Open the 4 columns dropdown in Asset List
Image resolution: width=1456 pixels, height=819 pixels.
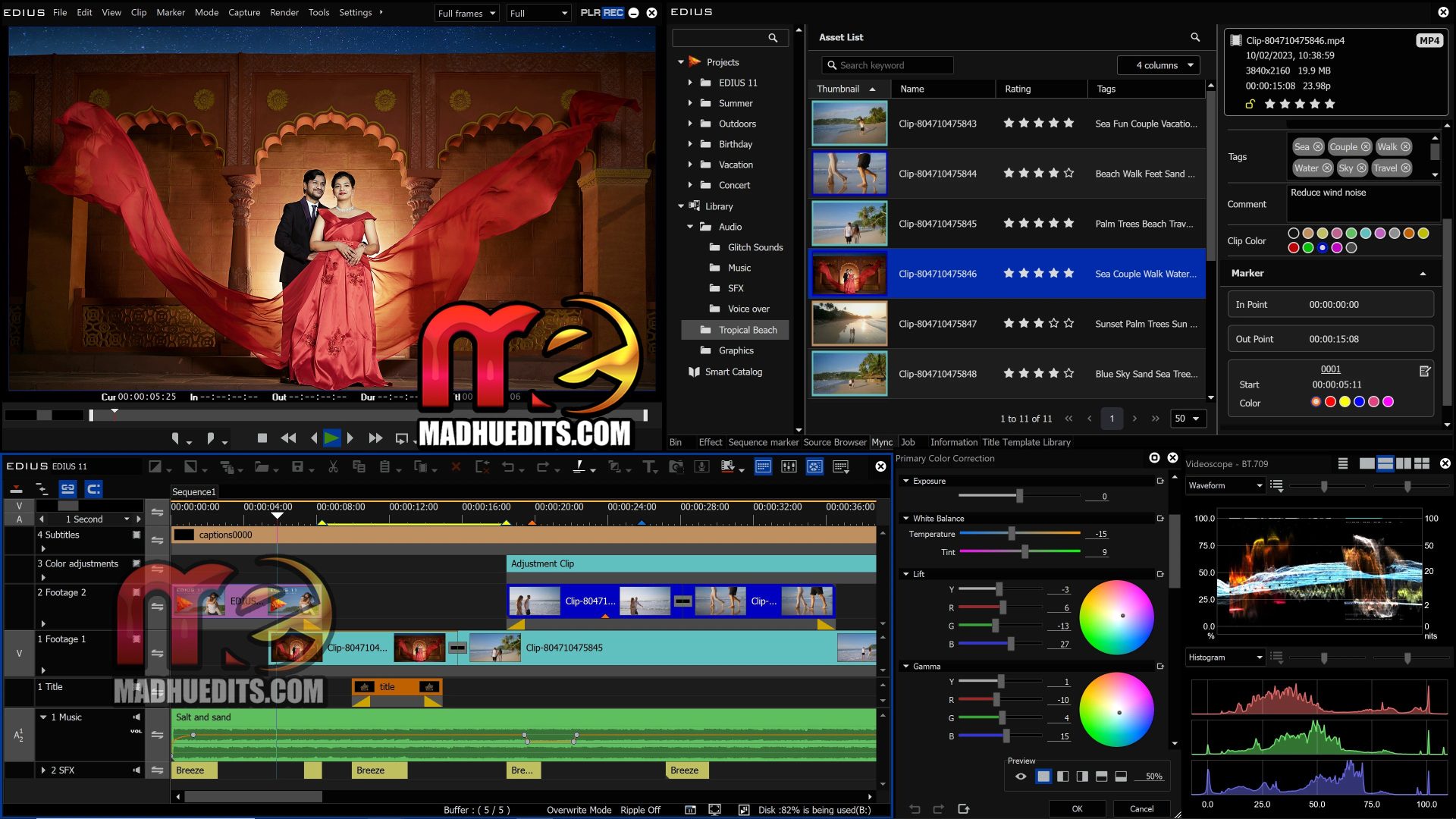click(x=1159, y=65)
